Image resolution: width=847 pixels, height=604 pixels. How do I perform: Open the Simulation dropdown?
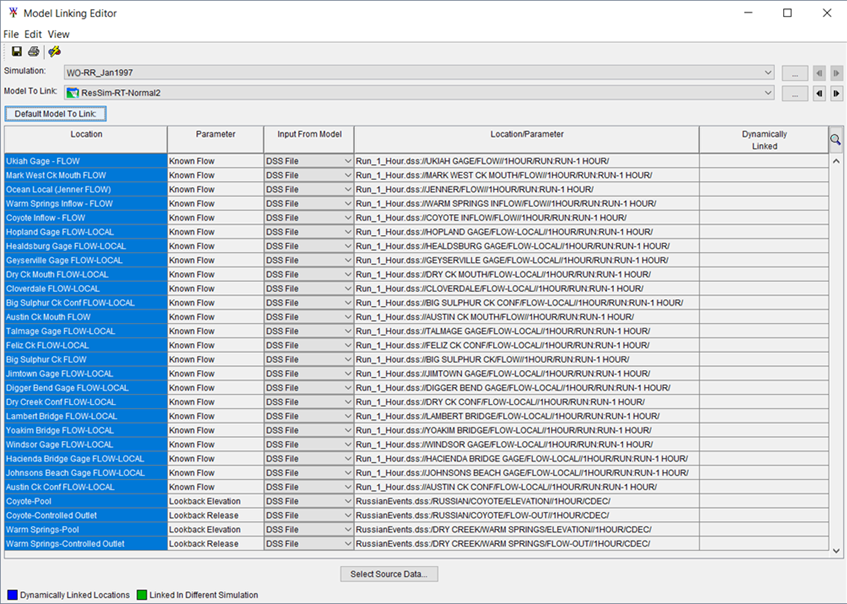(x=767, y=72)
